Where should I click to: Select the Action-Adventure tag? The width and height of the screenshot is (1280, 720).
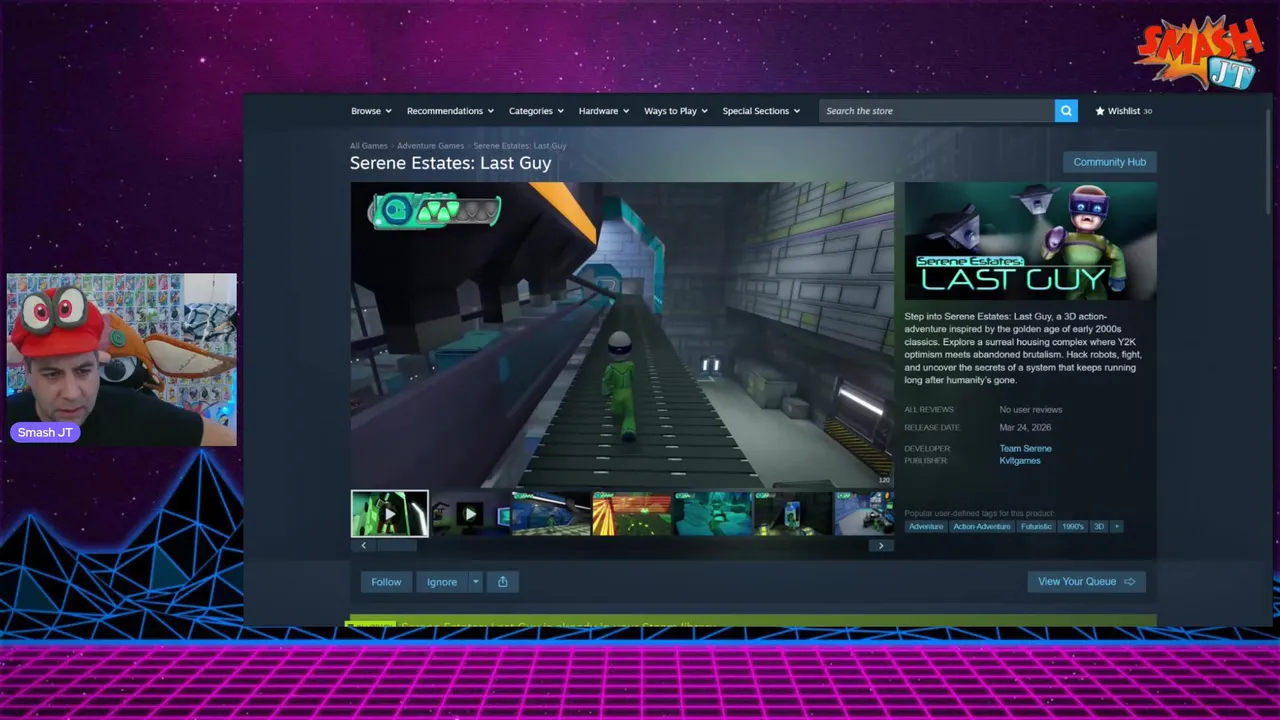982,527
